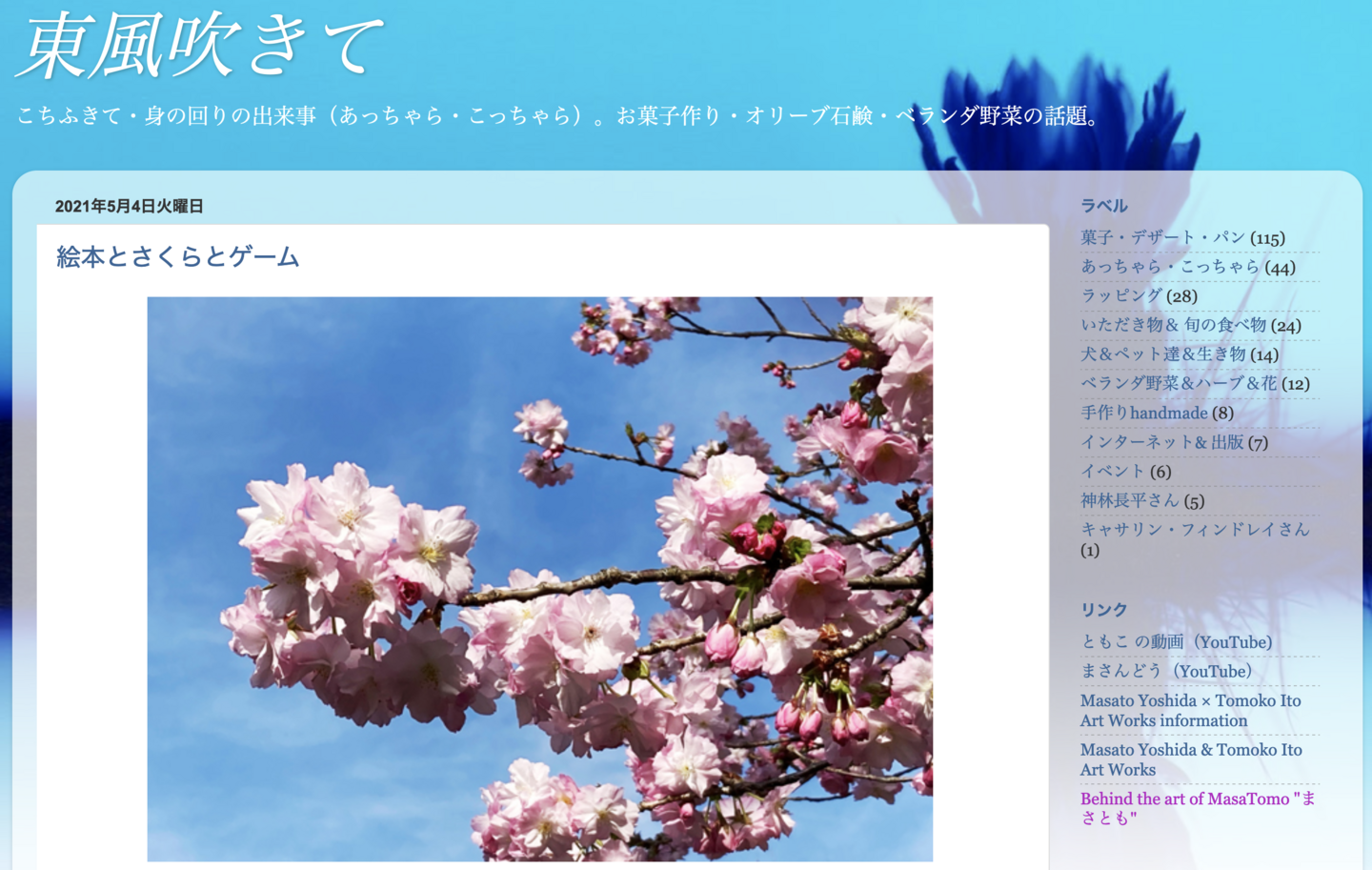Select the いただき物& 旬の食べ物 label
Viewport: 1372px width, 870px height.
point(1173,325)
